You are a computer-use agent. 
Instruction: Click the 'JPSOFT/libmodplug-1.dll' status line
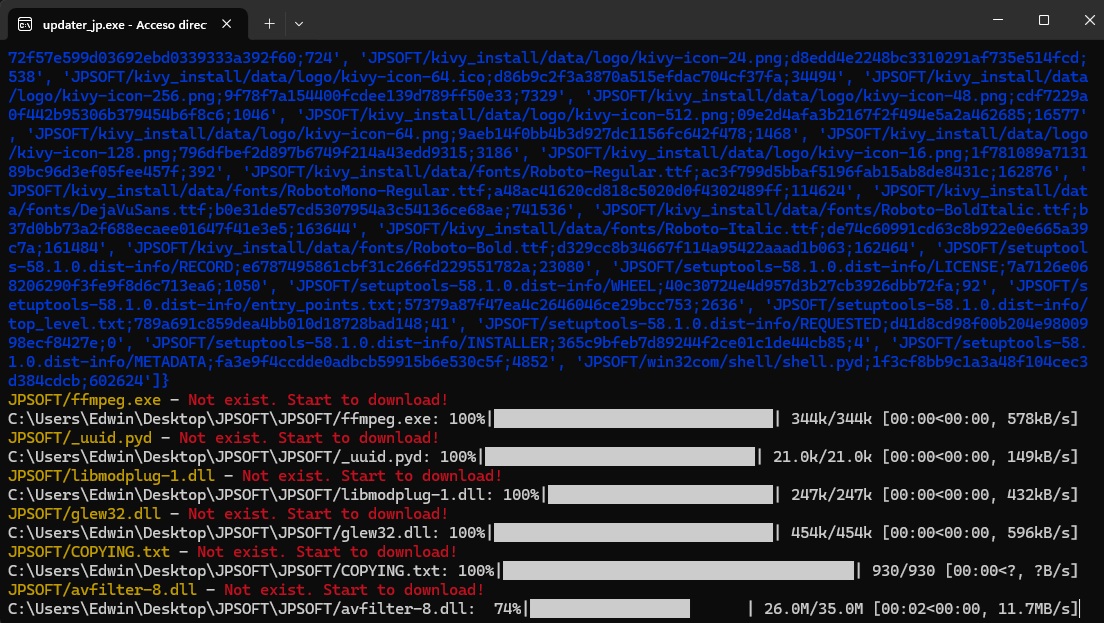point(255,476)
